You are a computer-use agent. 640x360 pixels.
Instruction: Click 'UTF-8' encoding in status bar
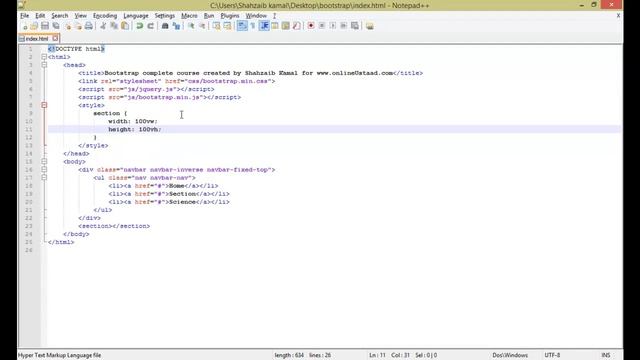coord(552,356)
